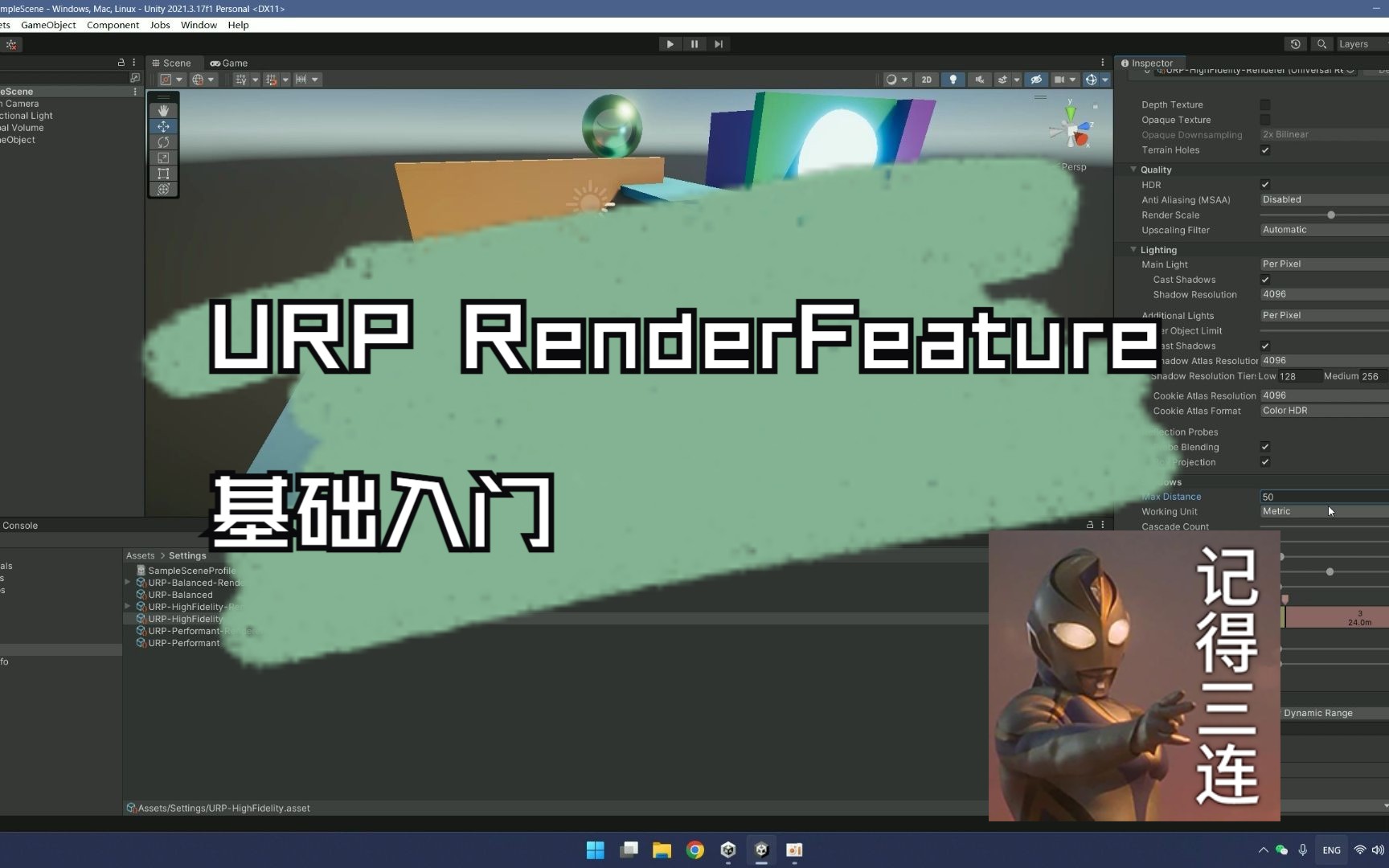Open Chrome from the taskbar
1389x868 pixels.
point(695,850)
